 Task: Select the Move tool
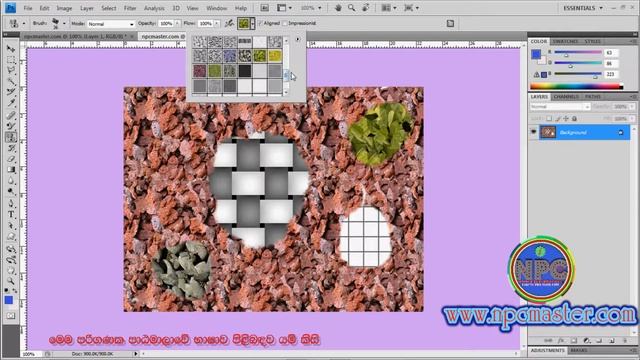11,49
